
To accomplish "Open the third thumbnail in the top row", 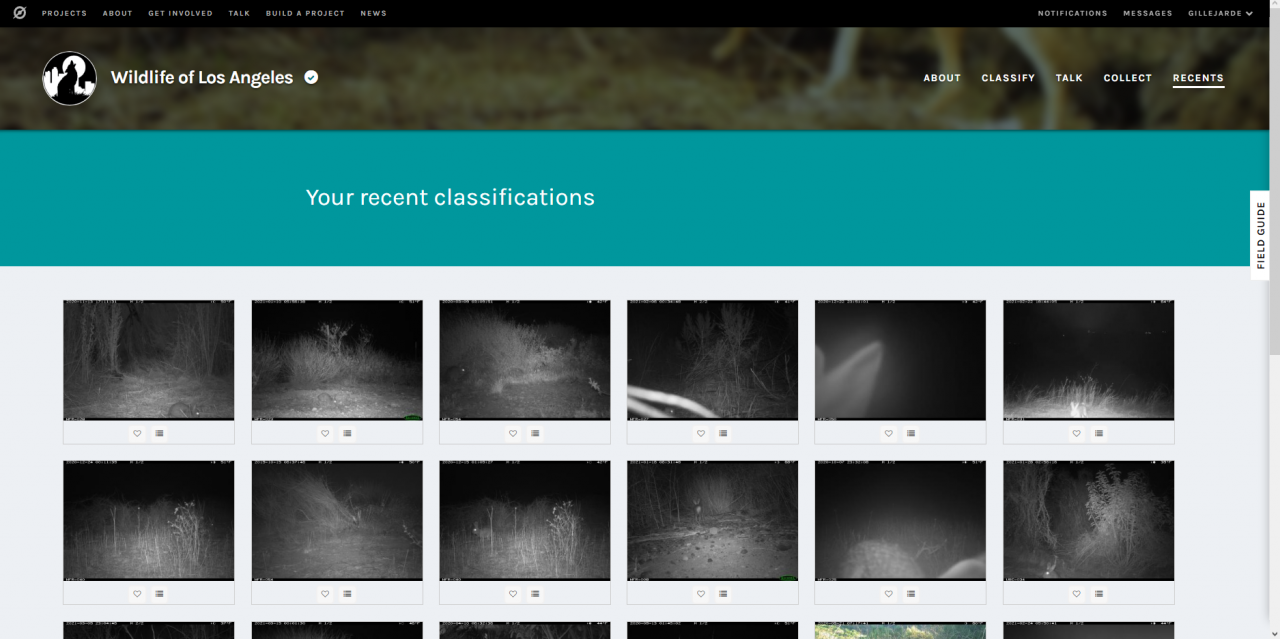I will (525, 360).
